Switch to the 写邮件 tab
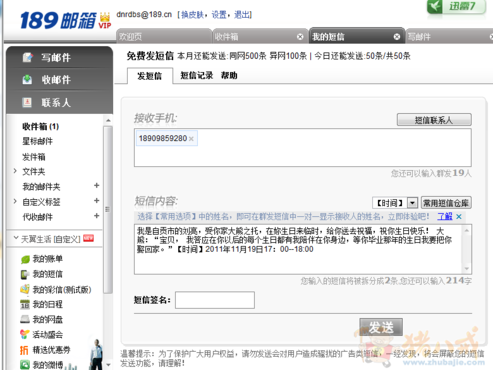 [449, 36]
